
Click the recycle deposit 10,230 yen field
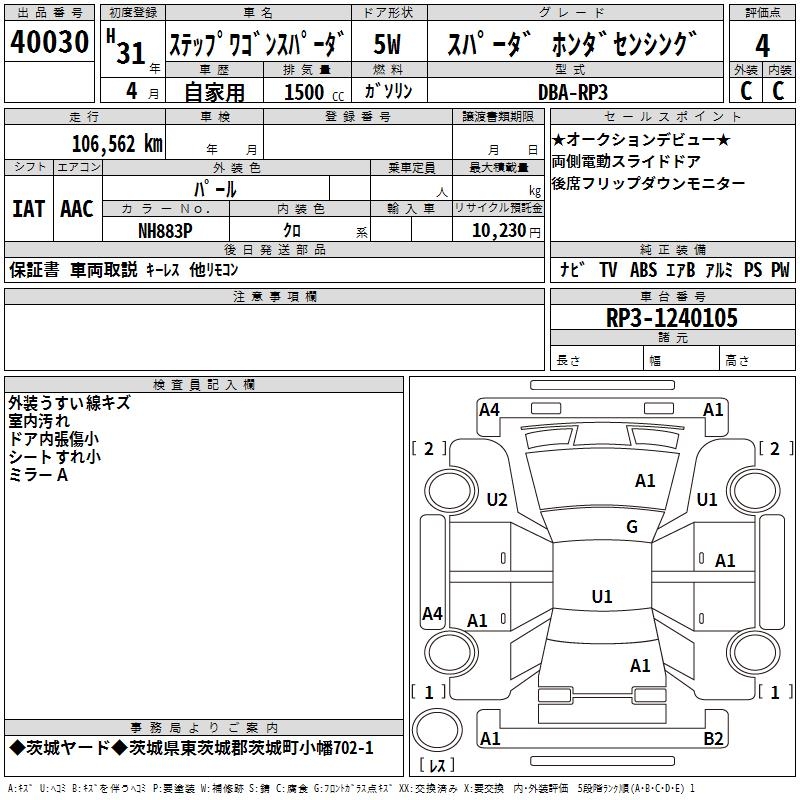[498, 230]
